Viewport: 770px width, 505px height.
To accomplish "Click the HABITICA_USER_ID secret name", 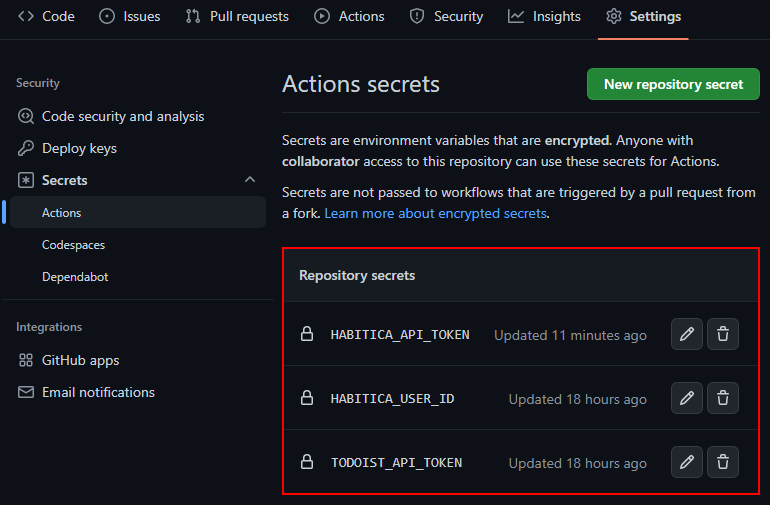I will [392, 398].
